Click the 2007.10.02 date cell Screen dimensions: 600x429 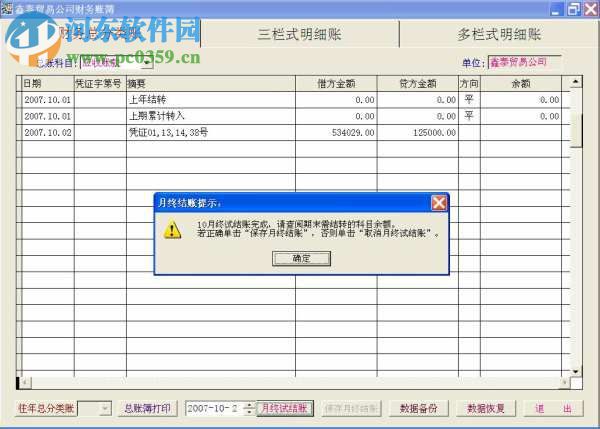tap(48, 132)
